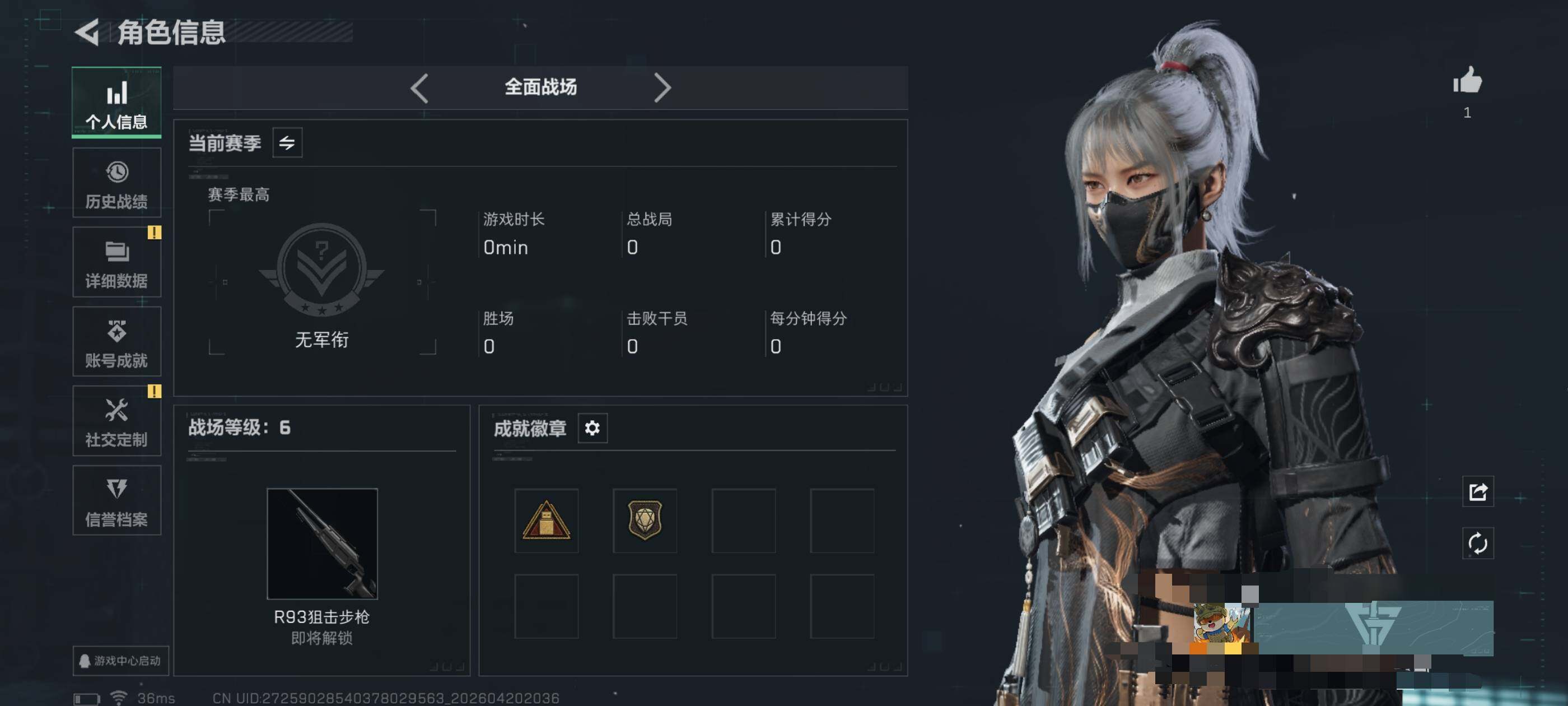Switch to next mode with right chevron

(x=662, y=89)
